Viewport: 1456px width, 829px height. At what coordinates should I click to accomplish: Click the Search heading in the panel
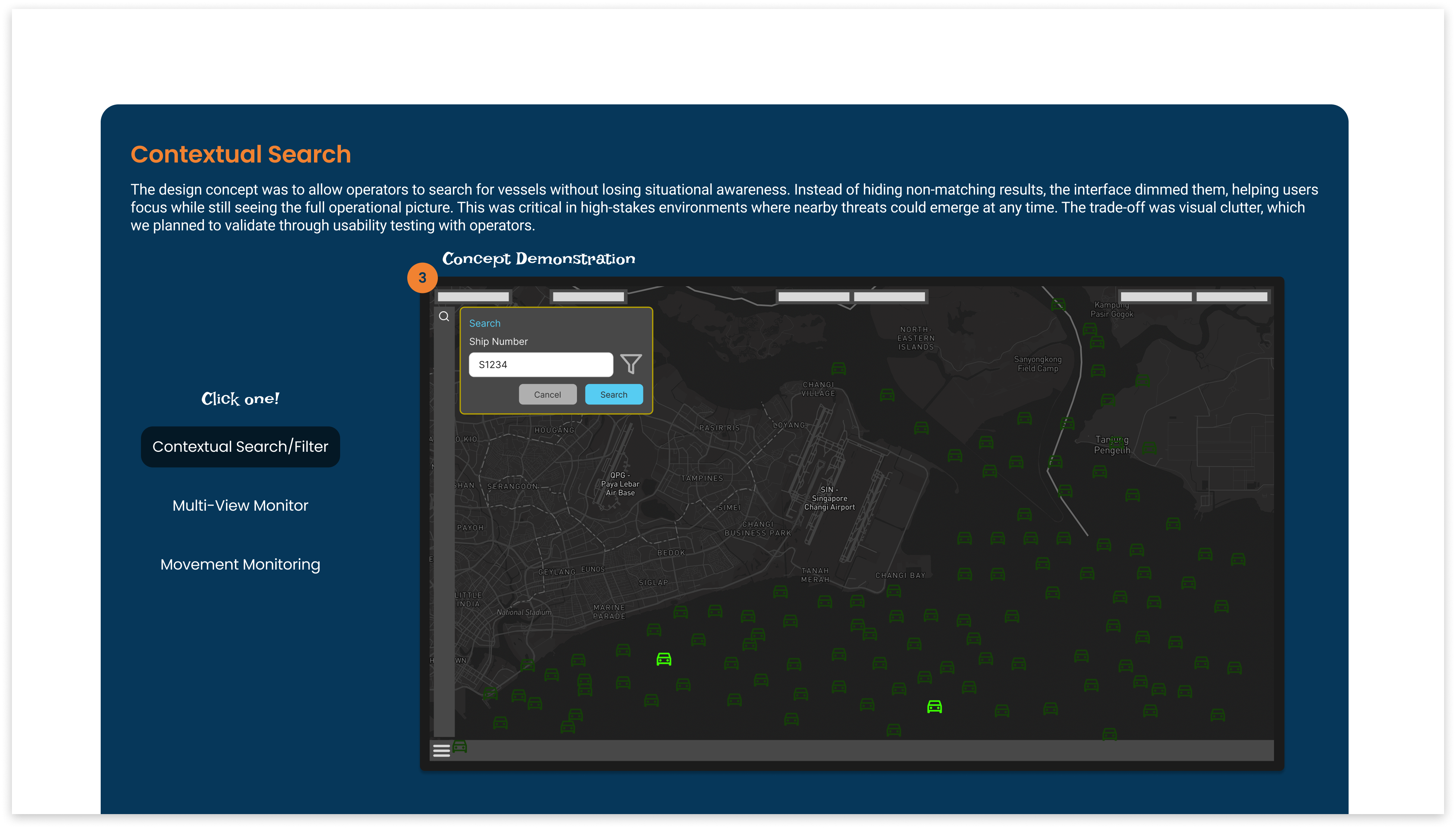484,324
